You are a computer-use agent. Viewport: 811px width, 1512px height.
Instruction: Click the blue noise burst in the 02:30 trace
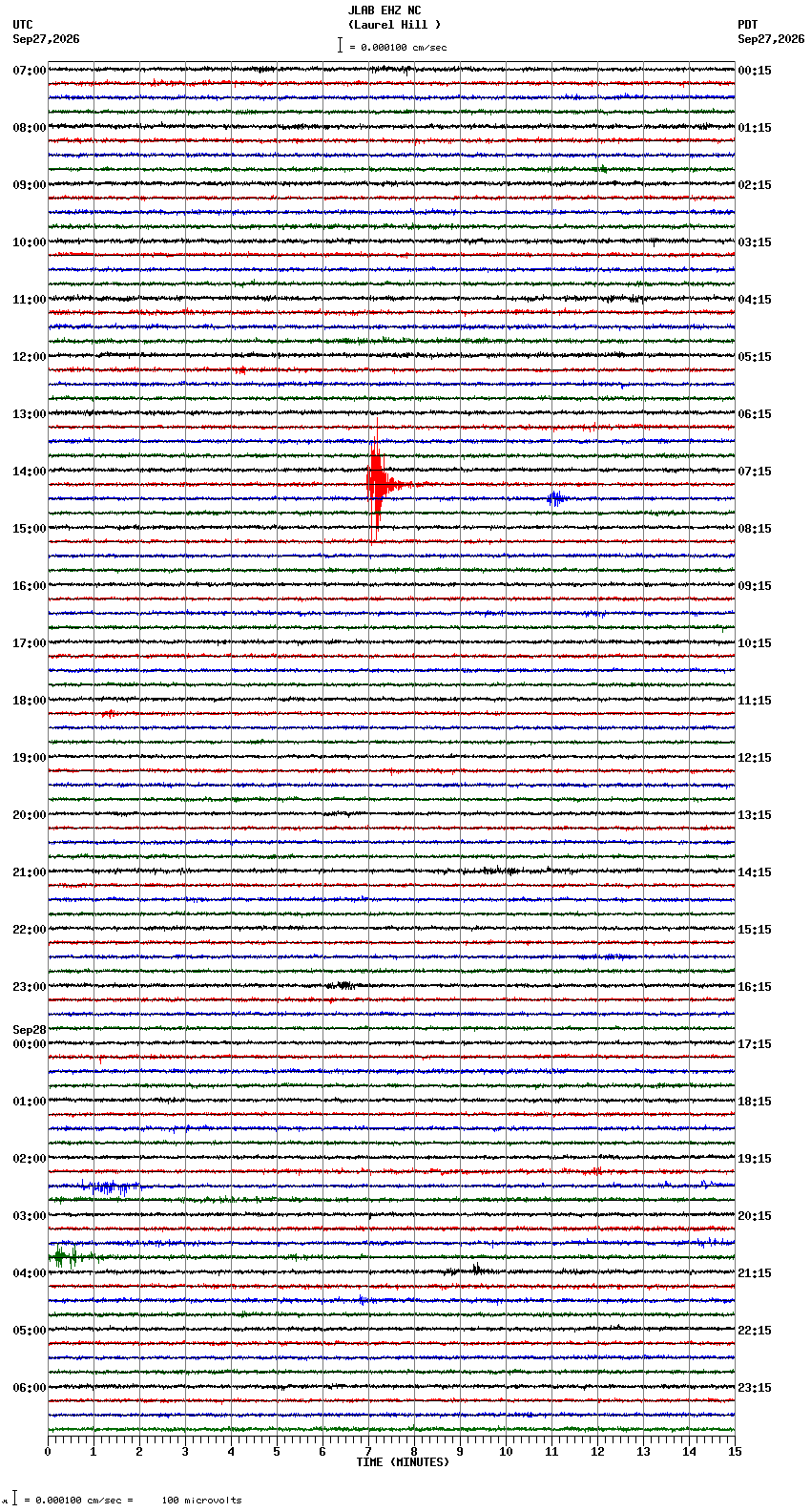(x=110, y=1186)
